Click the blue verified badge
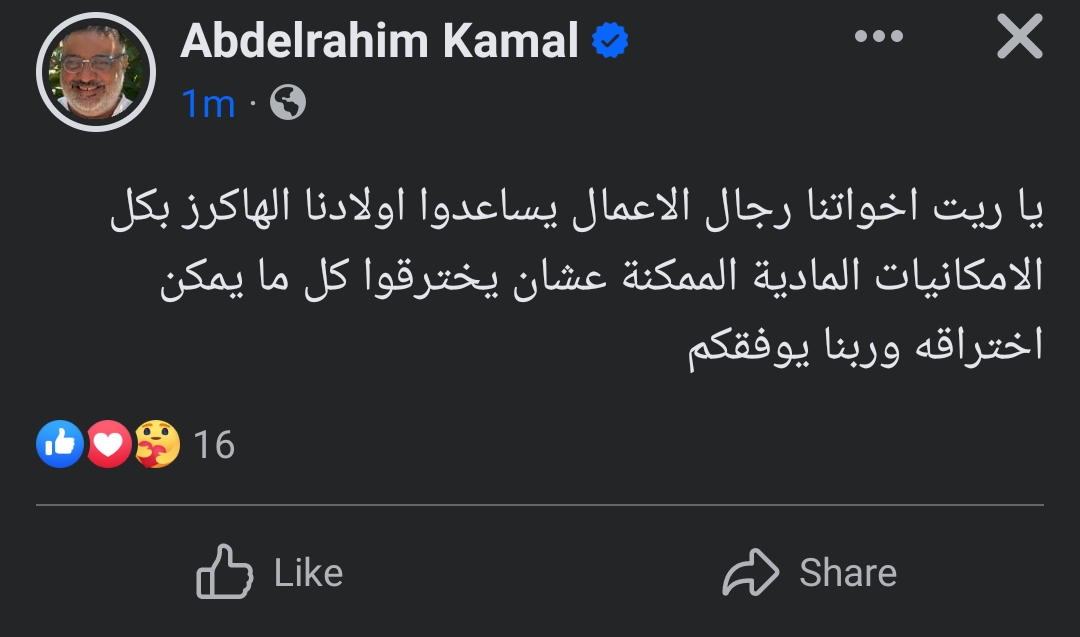This screenshot has width=1080, height=637. (610, 41)
